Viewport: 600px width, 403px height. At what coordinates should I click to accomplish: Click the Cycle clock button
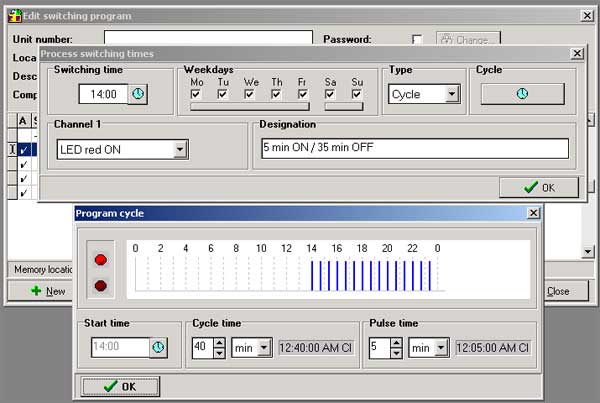click(522, 94)
